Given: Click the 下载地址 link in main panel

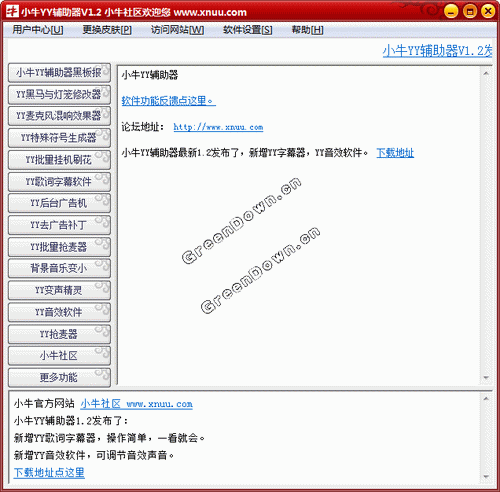Looking at the screenshot, I should click(x=395, y=153).
